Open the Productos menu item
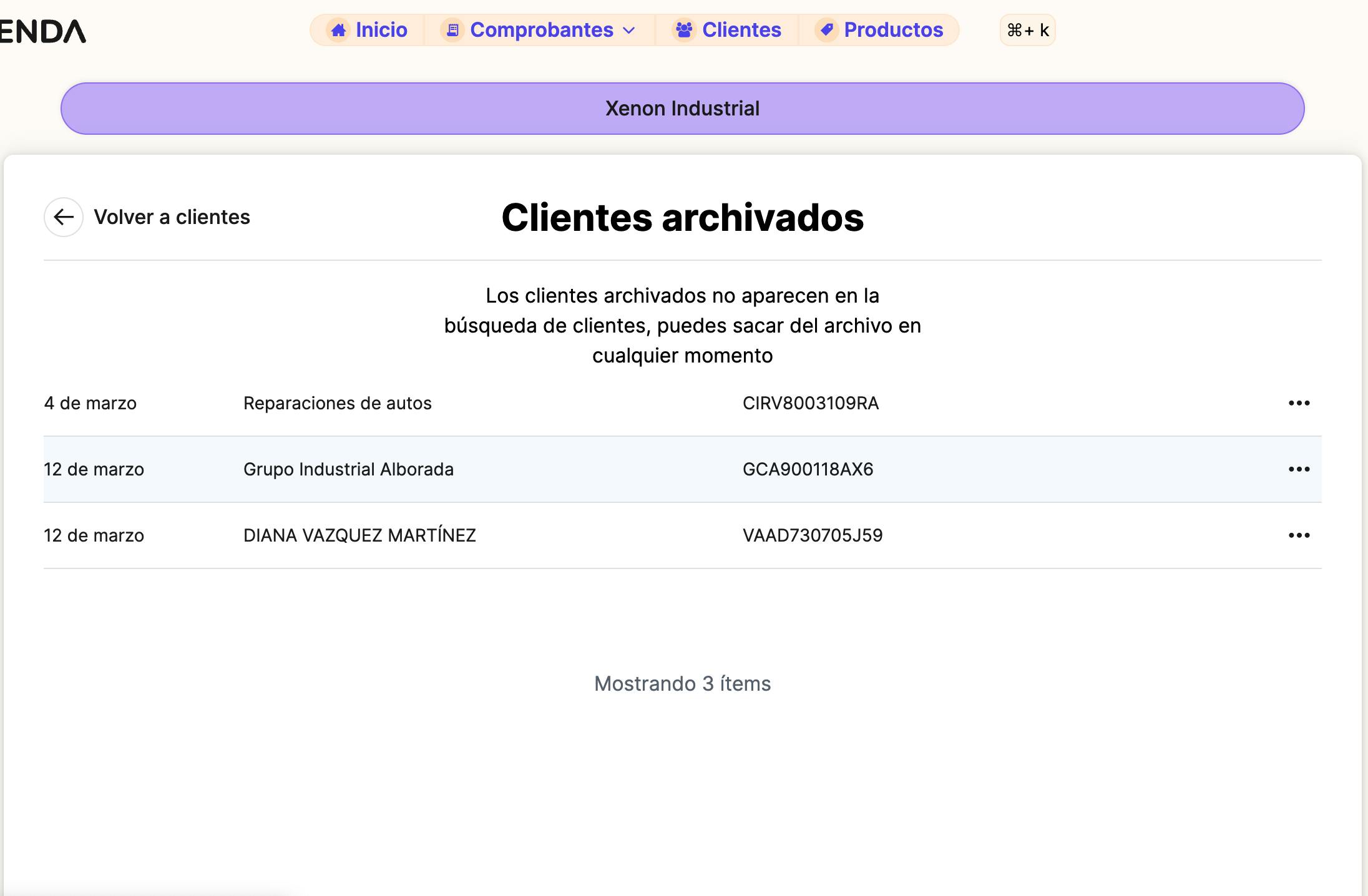Viewport: 1368px width, 896px height. point(892,30)
